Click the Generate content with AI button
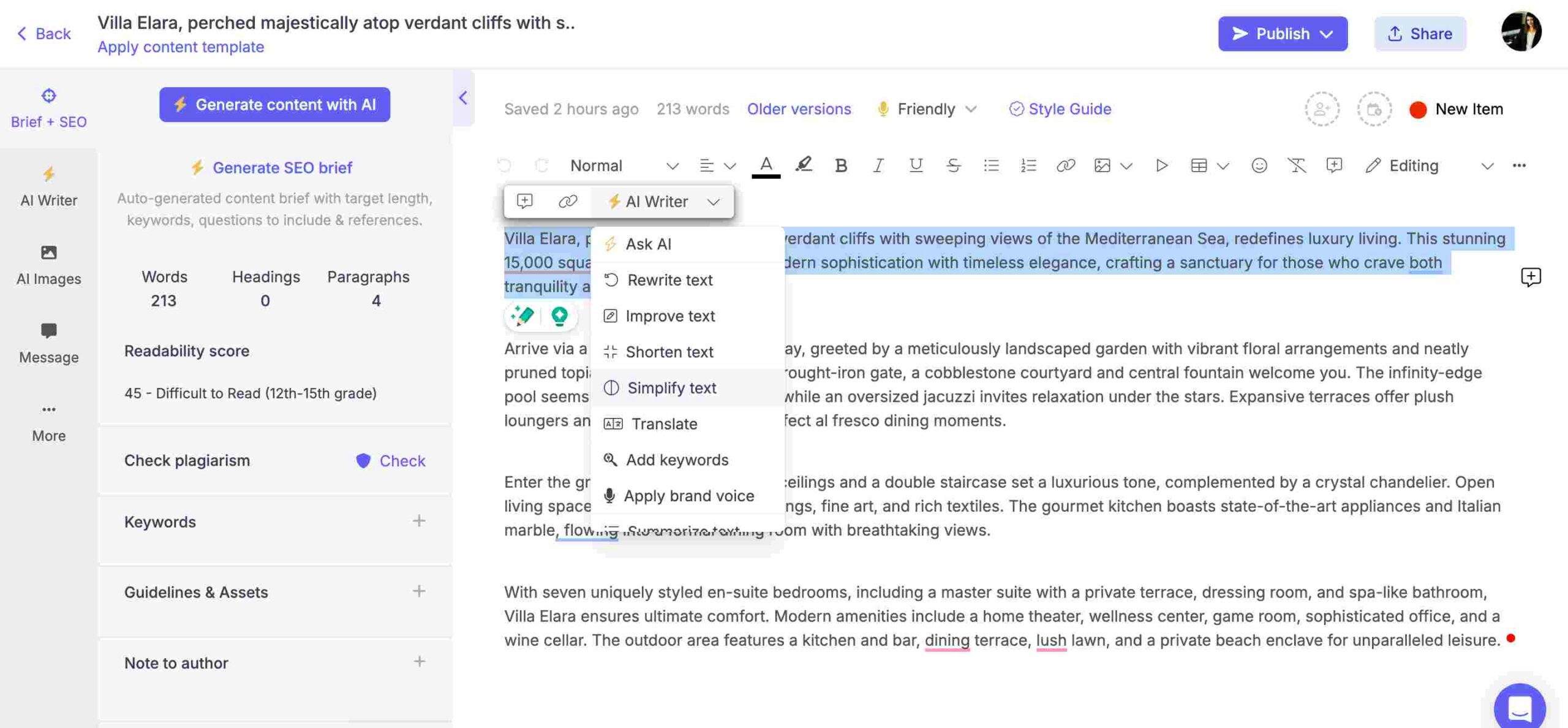Viewport: 1568px width, 728px height. pos(274,105)
